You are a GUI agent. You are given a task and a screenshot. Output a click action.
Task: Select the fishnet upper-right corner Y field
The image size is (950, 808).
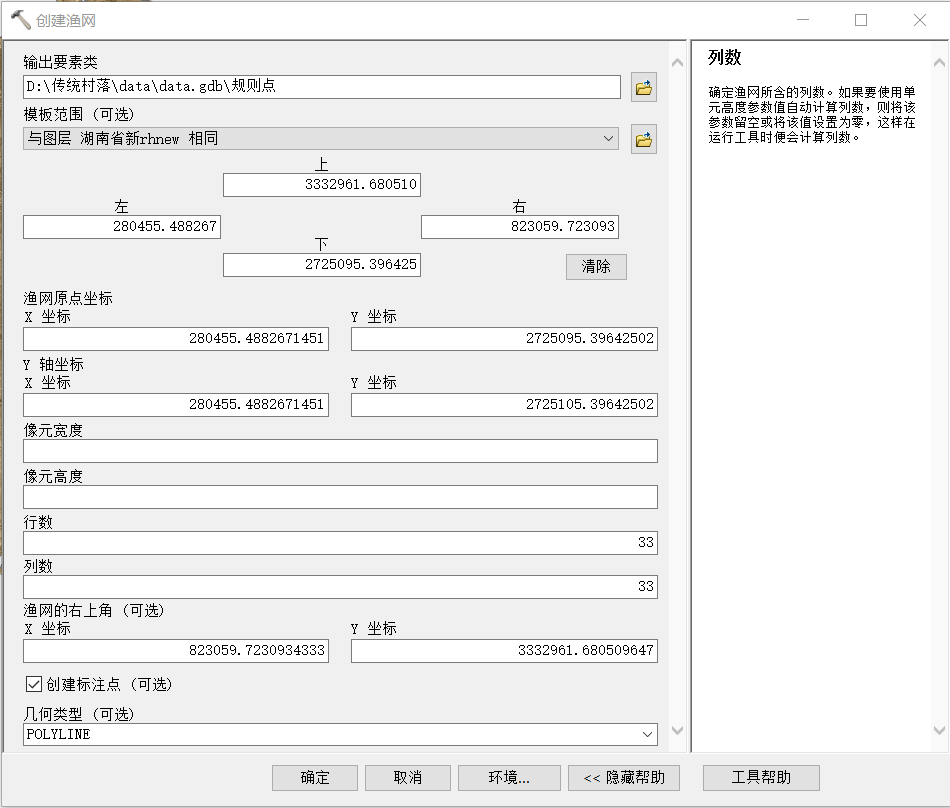504,651
